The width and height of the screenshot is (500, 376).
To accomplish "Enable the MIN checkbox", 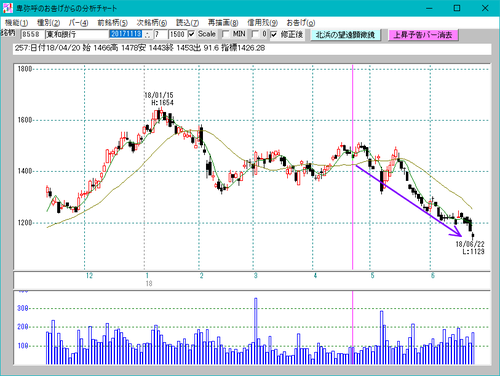I will (226, 34).
